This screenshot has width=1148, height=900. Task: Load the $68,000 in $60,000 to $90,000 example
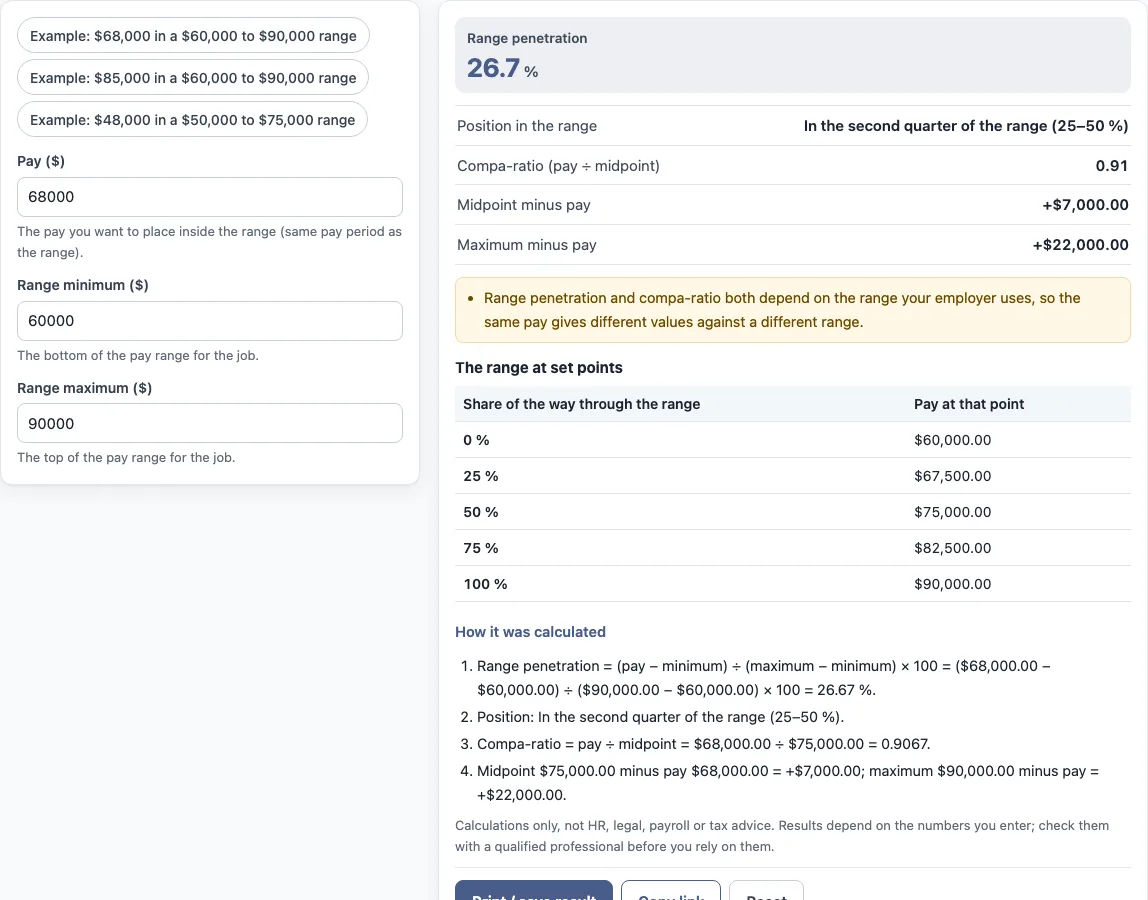(x=193, y=36)
